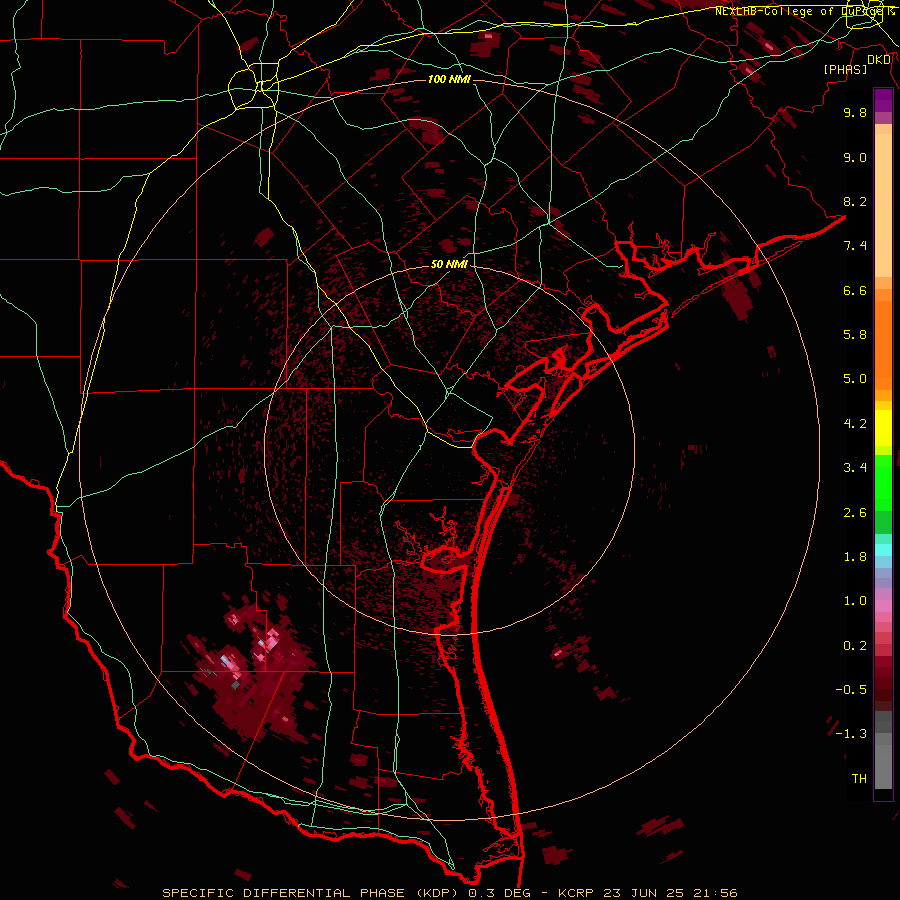
Task: Click the 4.2 scale label
Action: click(x=855, y=424)
